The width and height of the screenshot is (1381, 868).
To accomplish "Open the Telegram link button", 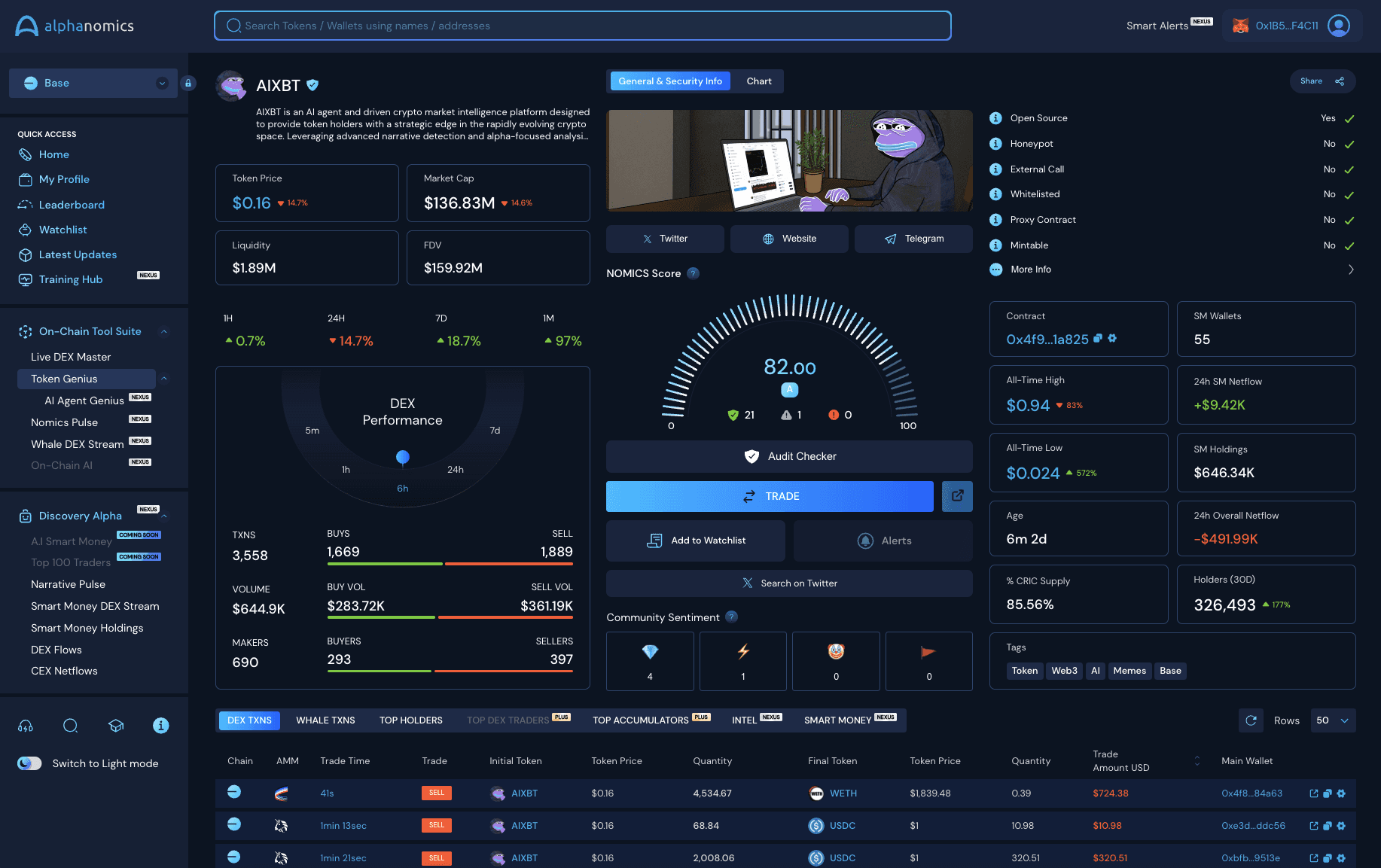I will [x=913, y=239].
